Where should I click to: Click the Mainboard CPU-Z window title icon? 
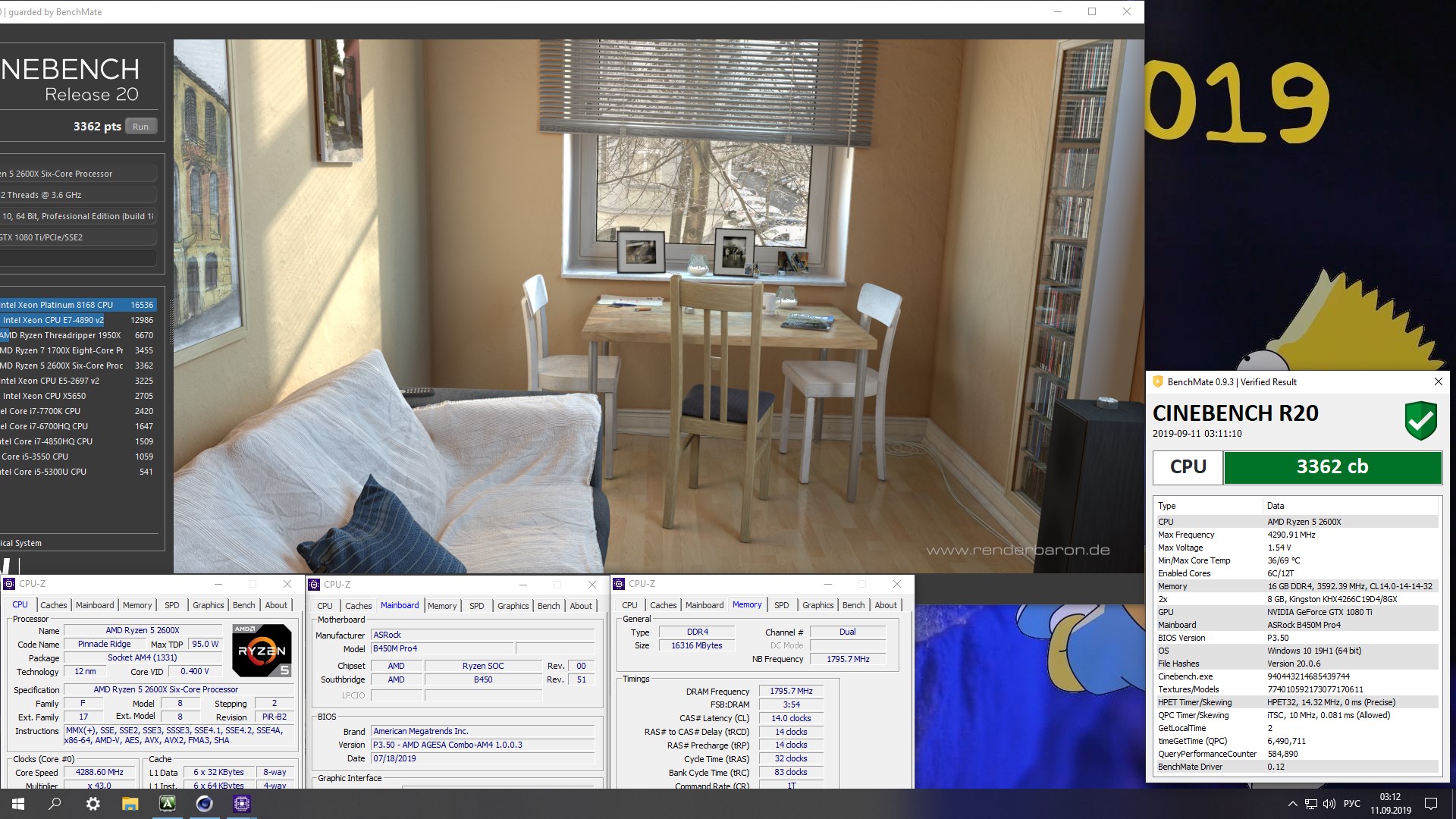click(314, 585)
